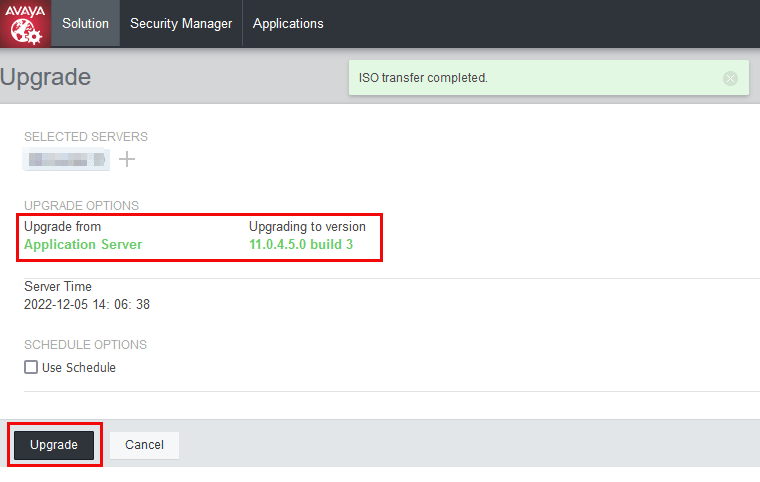This screenshot has width=760, height=482.
Task: Start the upgrade with the Upgrade button
Action: (x=54, y=445)
